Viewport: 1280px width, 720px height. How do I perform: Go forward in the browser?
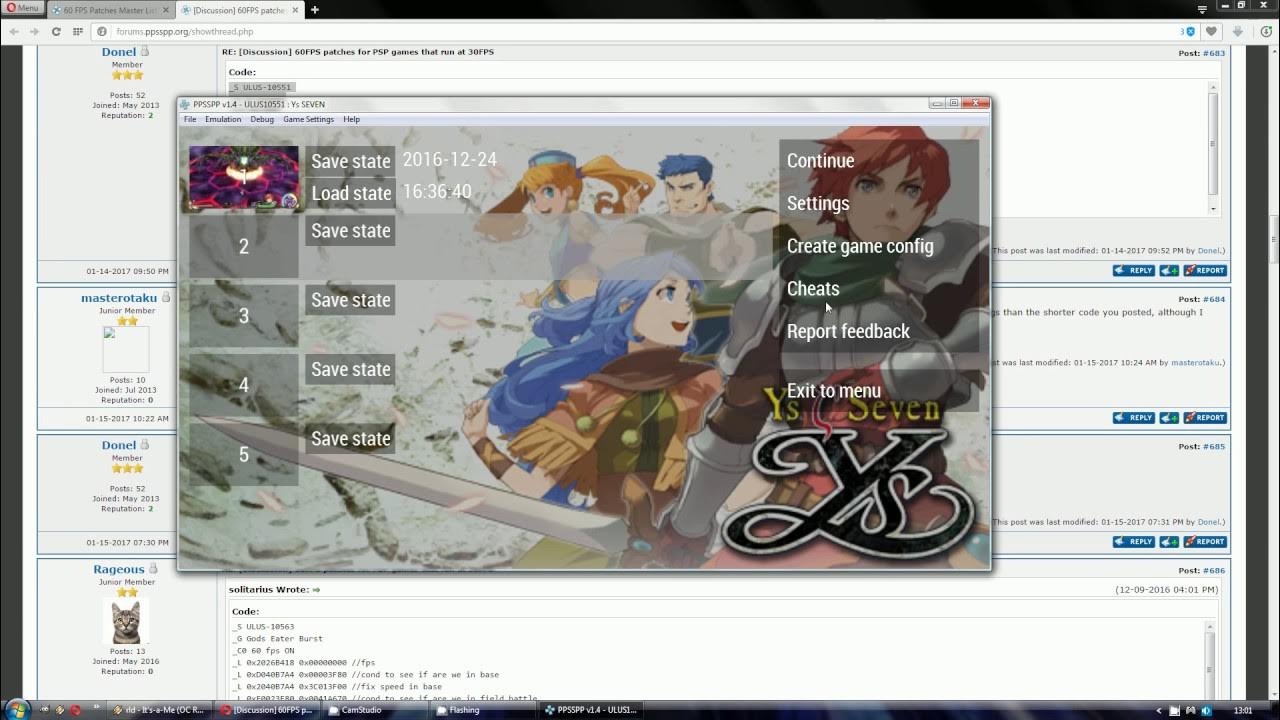click(x=34, y=31)
